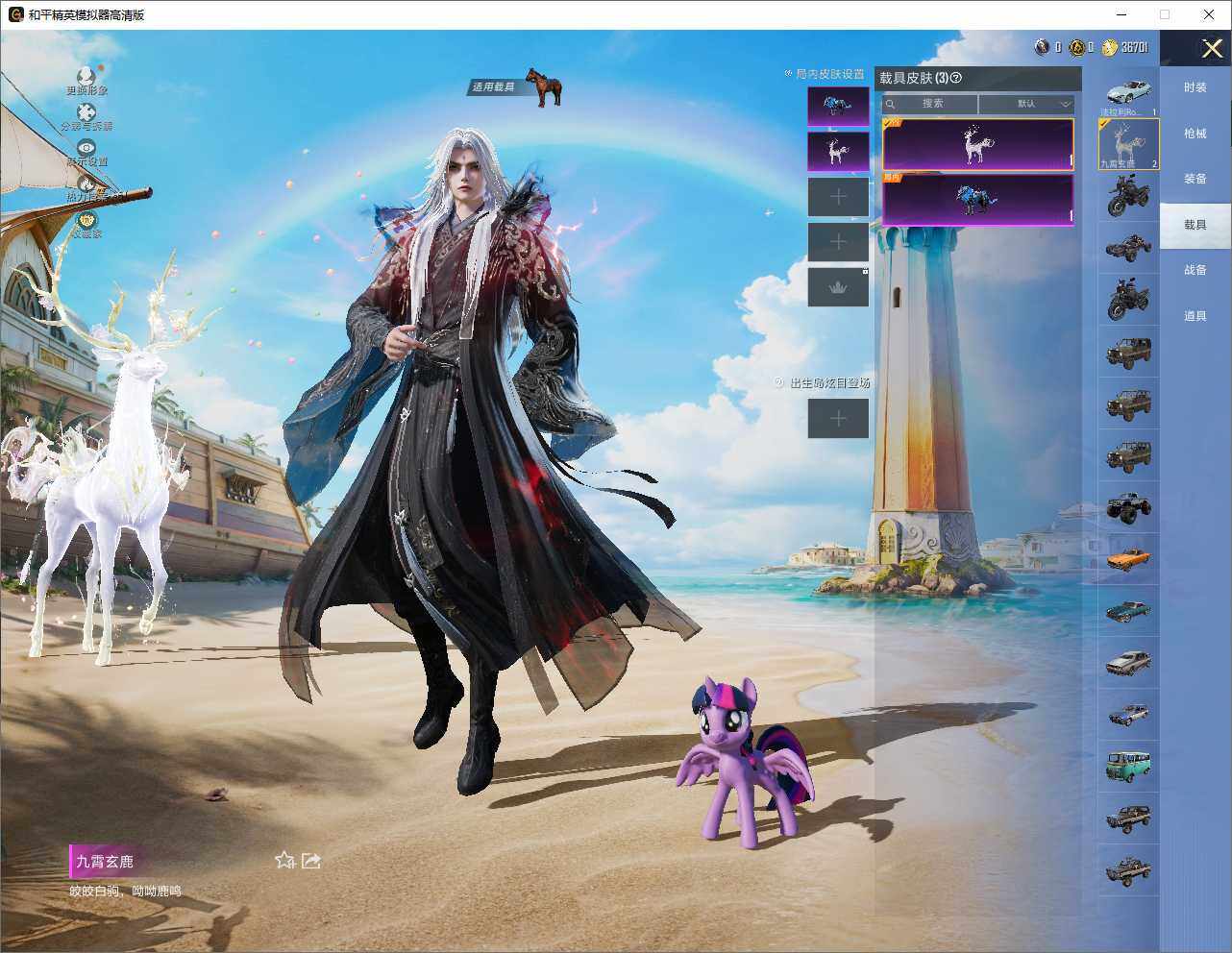Screen dimensions: 1232x953
Task: Select the second black motorcycle vehicle
Action: point(1129,300)
